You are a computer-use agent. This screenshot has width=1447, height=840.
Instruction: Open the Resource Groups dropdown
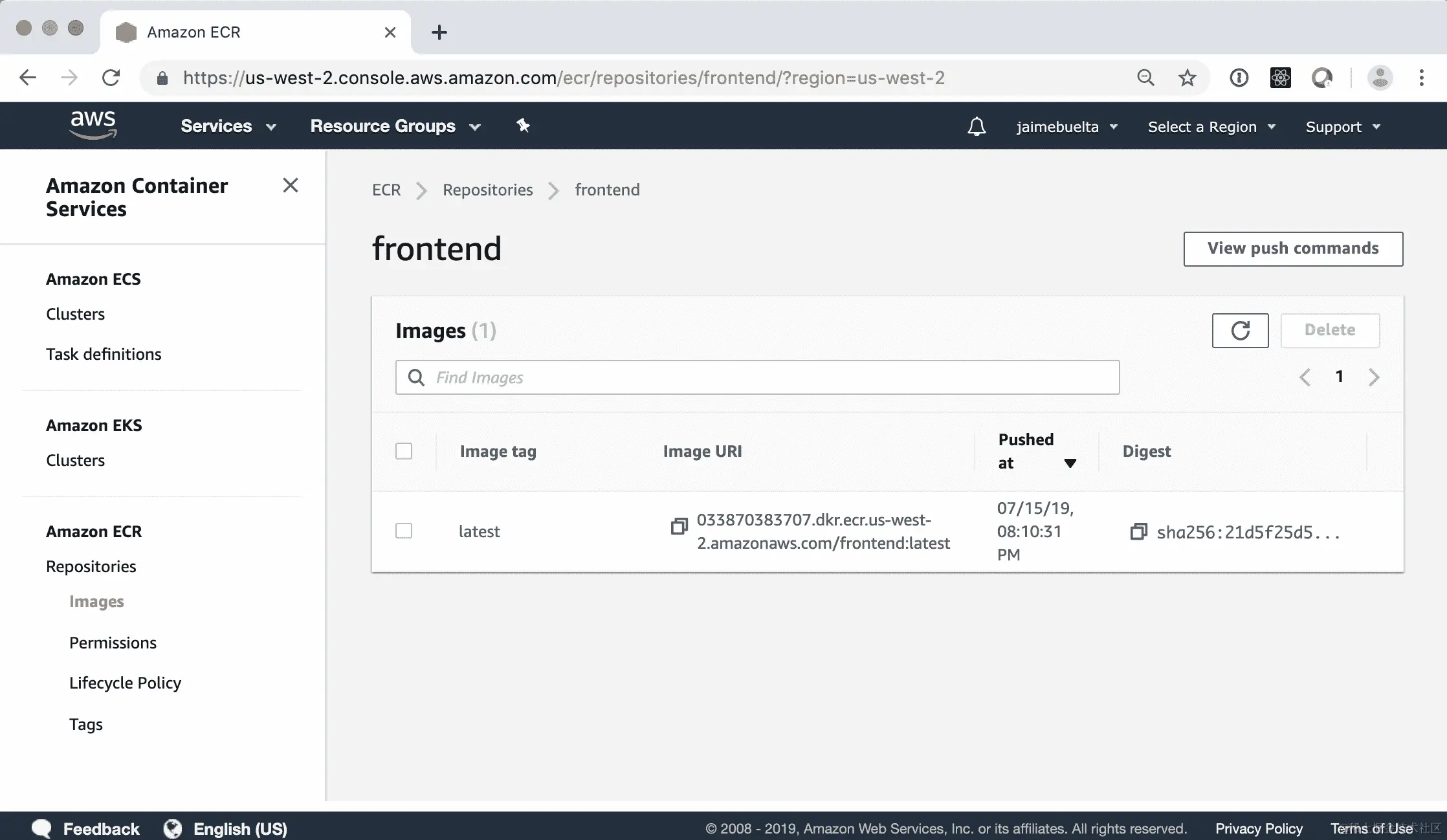pyautogui.click(x=395, y=126)
